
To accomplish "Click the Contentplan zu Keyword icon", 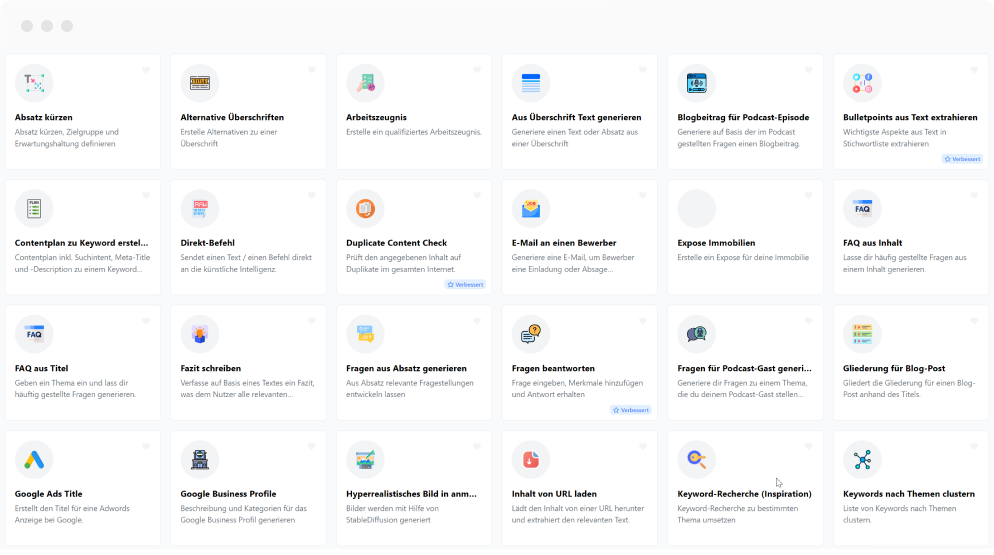I will [x=34, y=209].
